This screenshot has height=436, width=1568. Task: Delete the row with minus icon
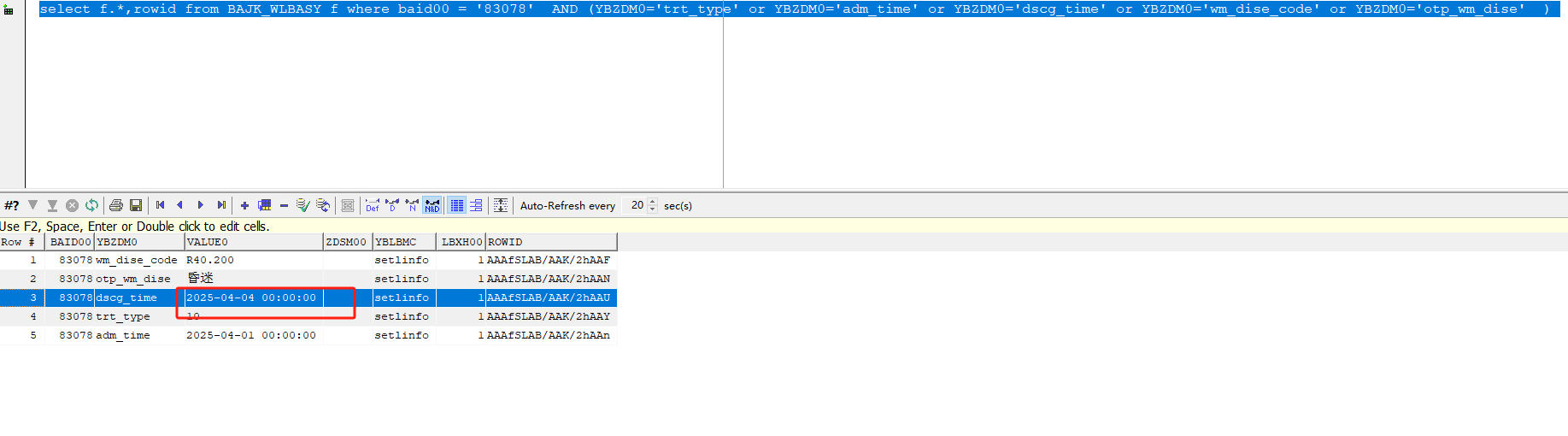284,205
